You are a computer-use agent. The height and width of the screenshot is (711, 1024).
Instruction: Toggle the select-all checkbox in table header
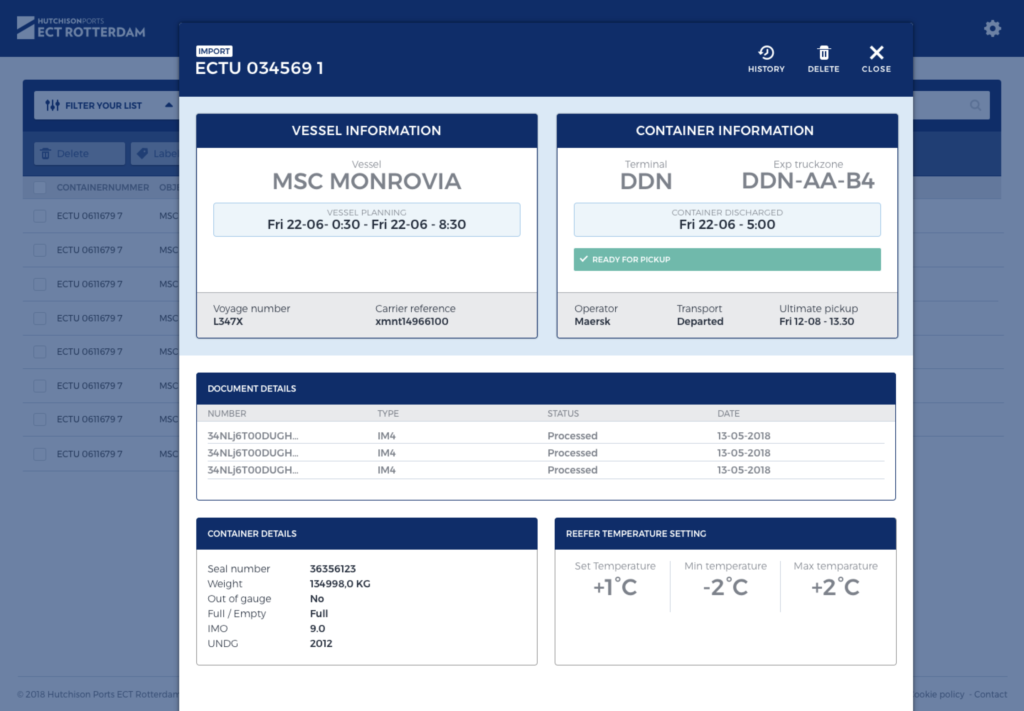tap(40, 188)
